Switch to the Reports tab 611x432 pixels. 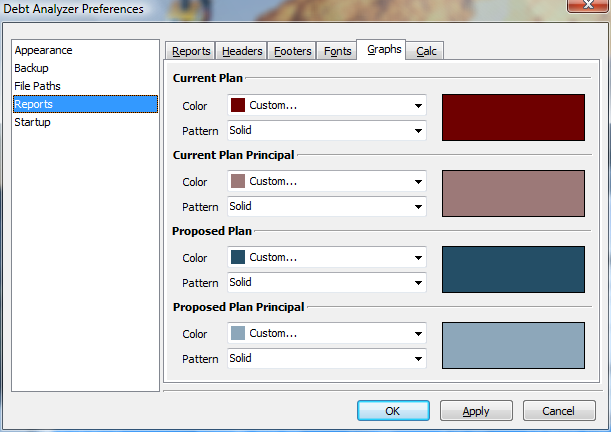click(x=191, y=52)
